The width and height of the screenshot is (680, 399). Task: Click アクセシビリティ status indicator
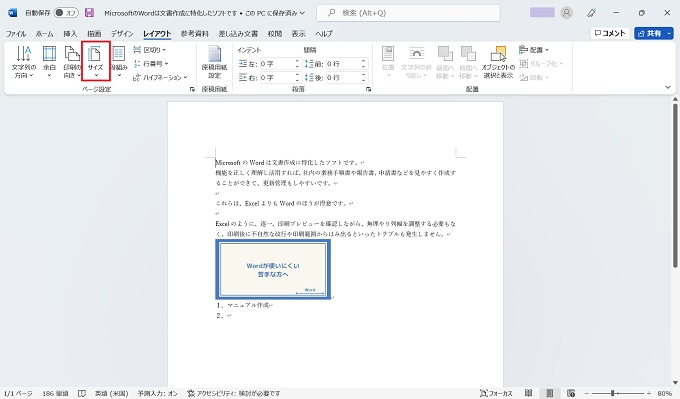[234, 393]
